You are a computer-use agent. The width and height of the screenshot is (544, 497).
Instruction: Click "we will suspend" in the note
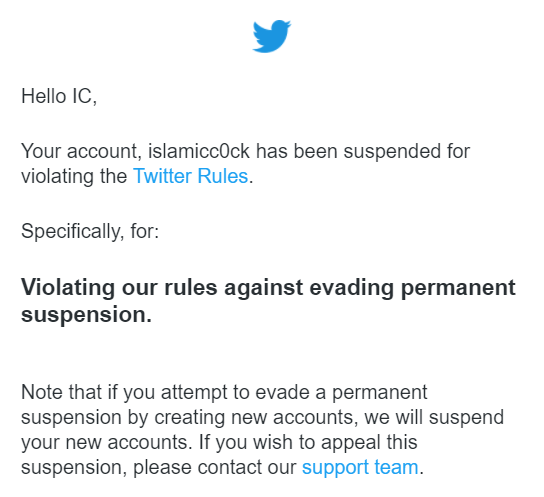click(x=434, y=418)
